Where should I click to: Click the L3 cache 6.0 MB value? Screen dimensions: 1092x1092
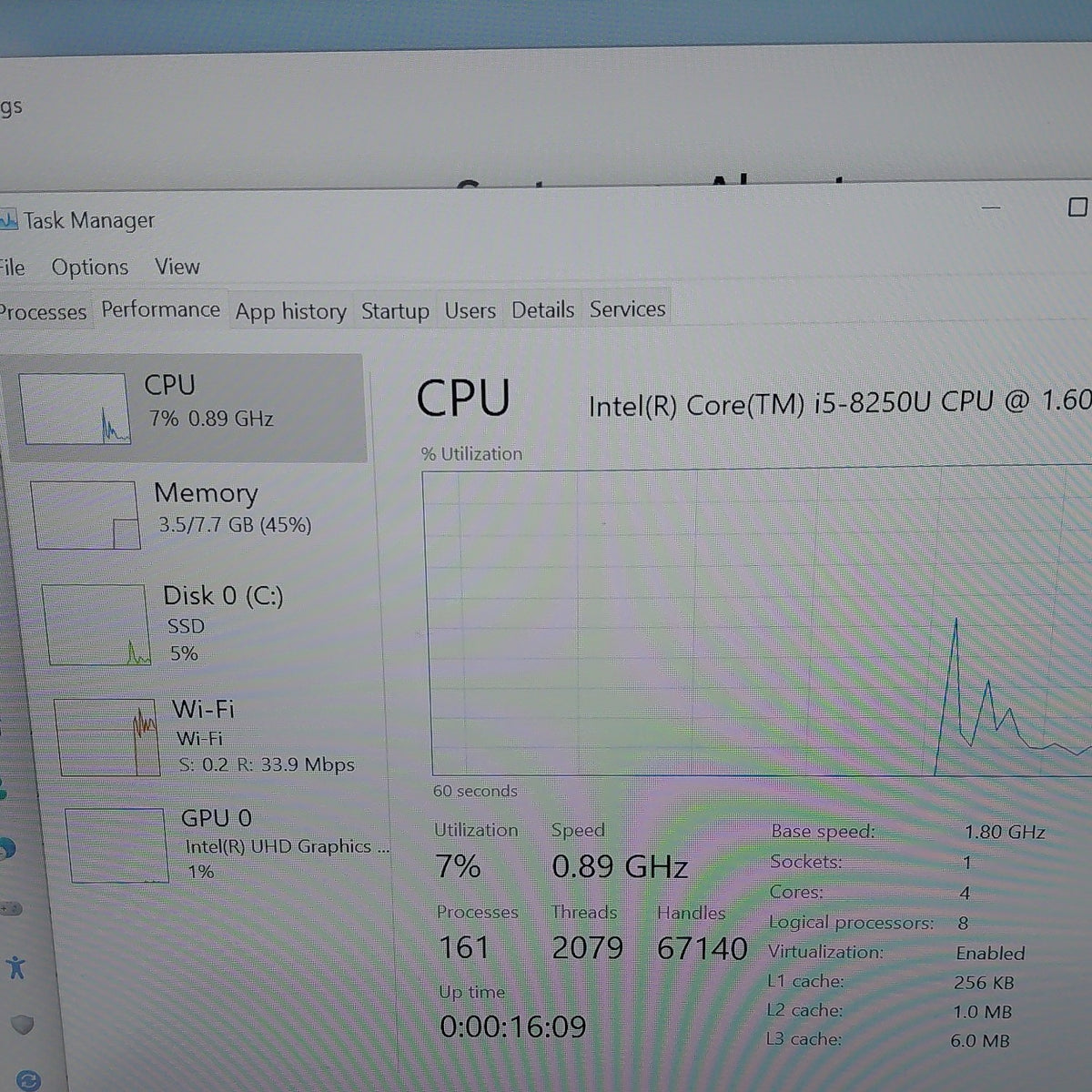[x=980, y=1041]
